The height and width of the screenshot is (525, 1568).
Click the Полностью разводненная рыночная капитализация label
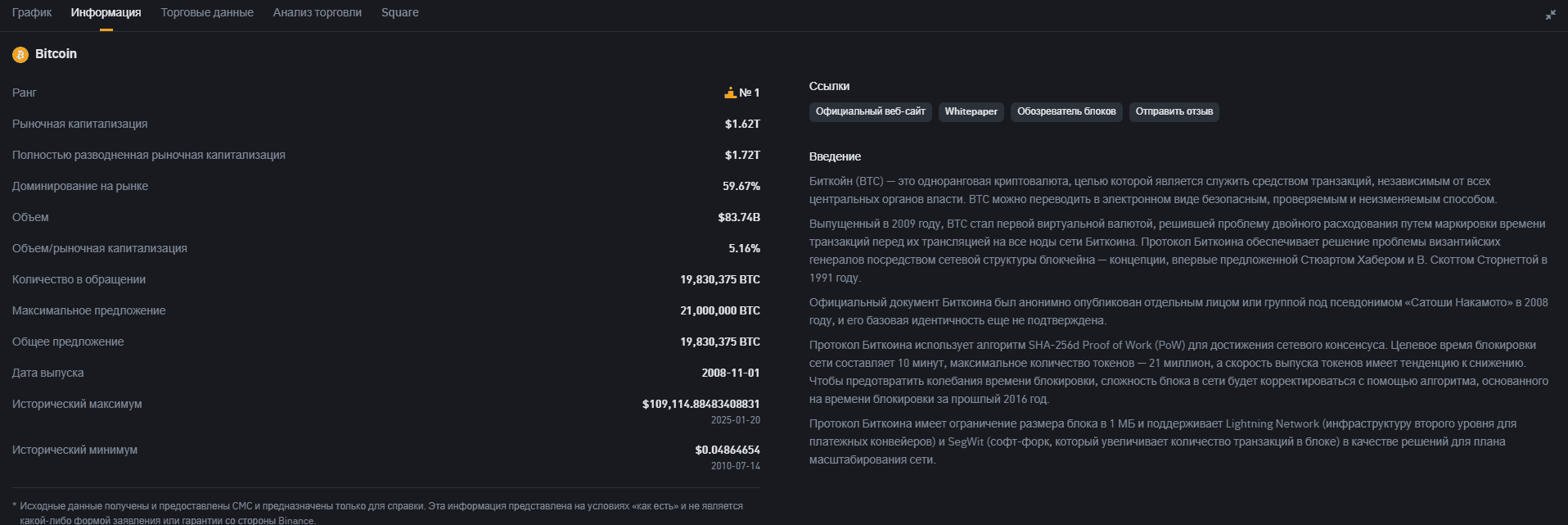tap(149, 155)
